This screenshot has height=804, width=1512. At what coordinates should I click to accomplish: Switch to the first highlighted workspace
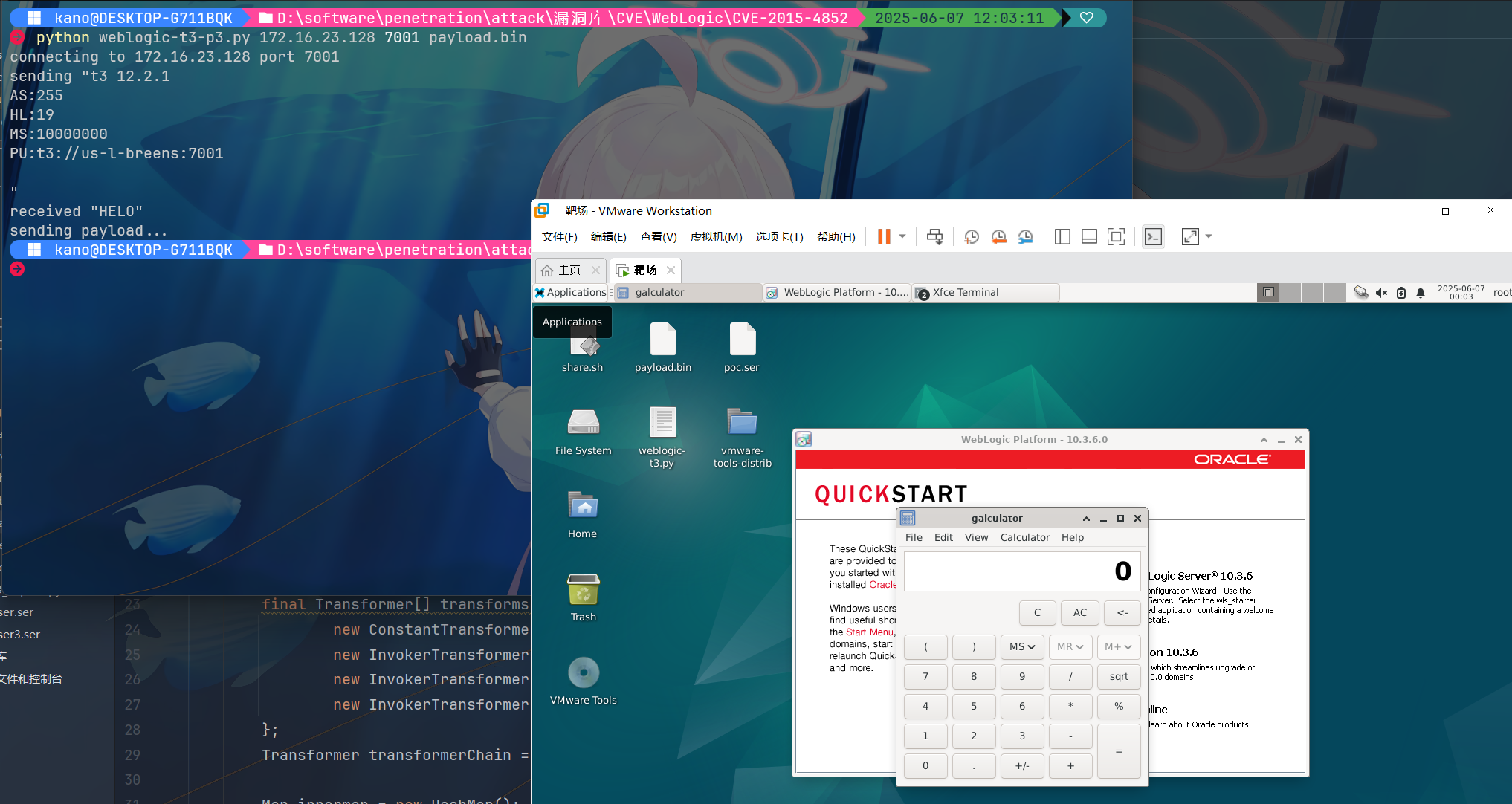click(1268, 293)
